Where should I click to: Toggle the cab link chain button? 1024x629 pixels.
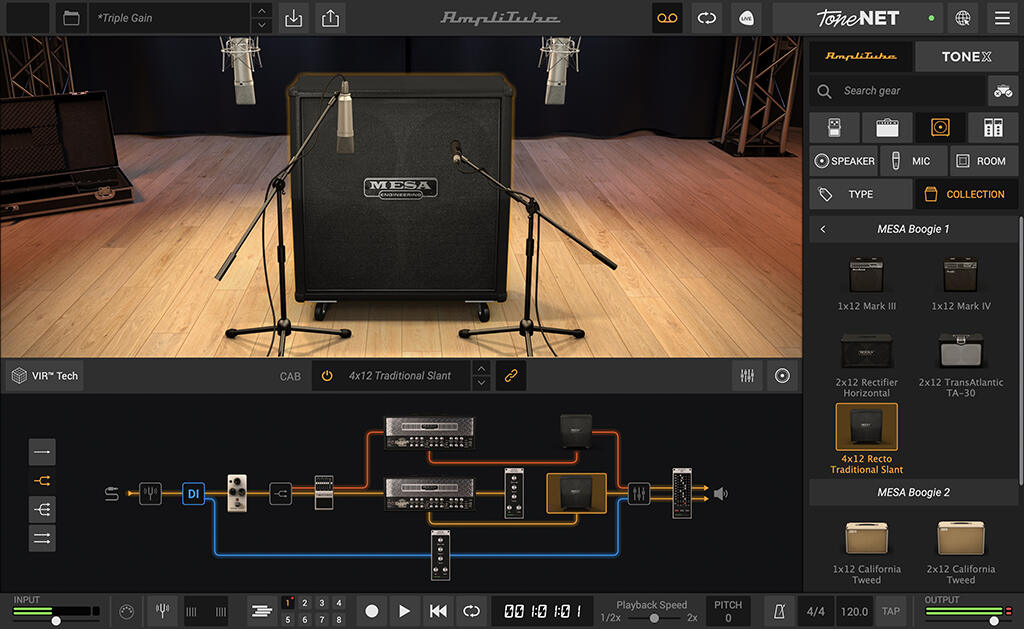pos(510,376)
